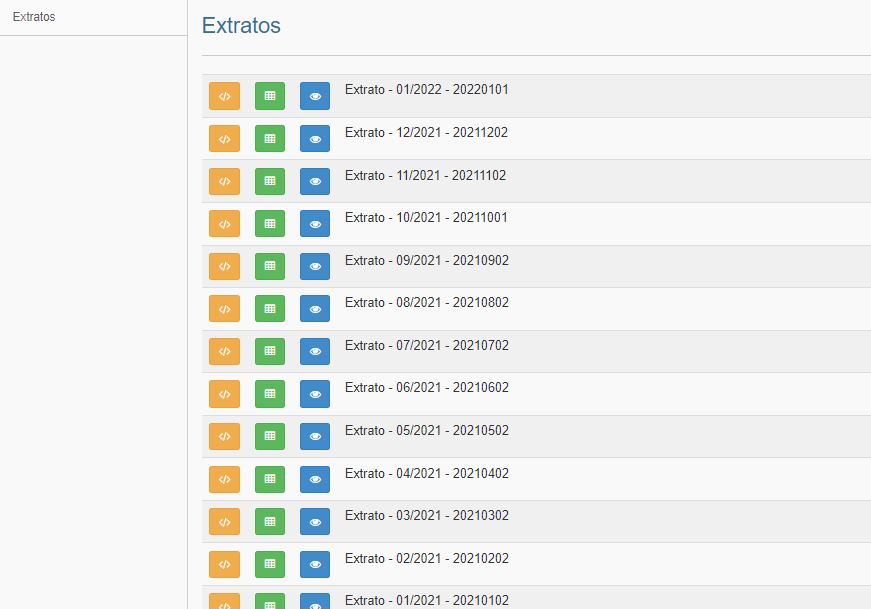Open the table view for Extrato 12/2021
Screen dimensions: 871x609
pyautogui.click(x=269, y=138)
